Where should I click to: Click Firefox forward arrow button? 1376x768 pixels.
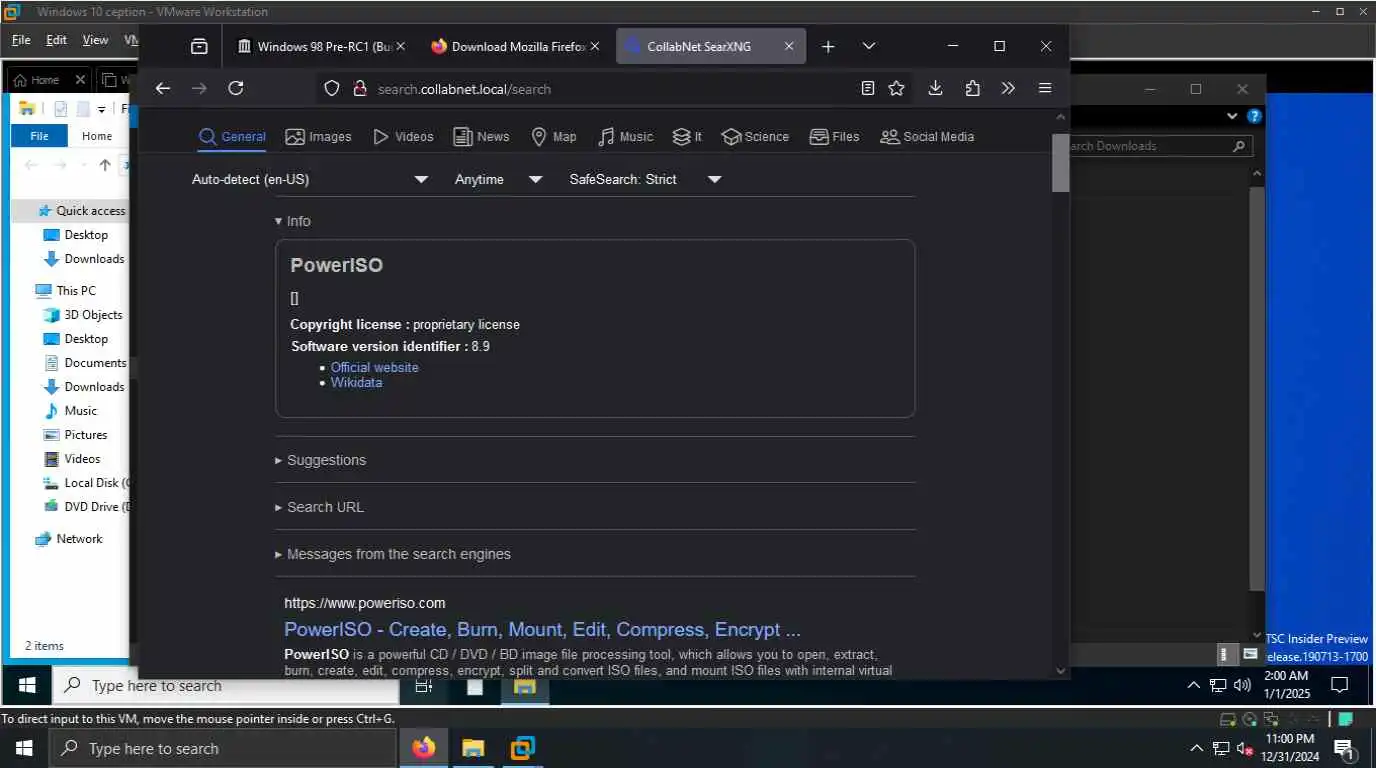[199, 88]
